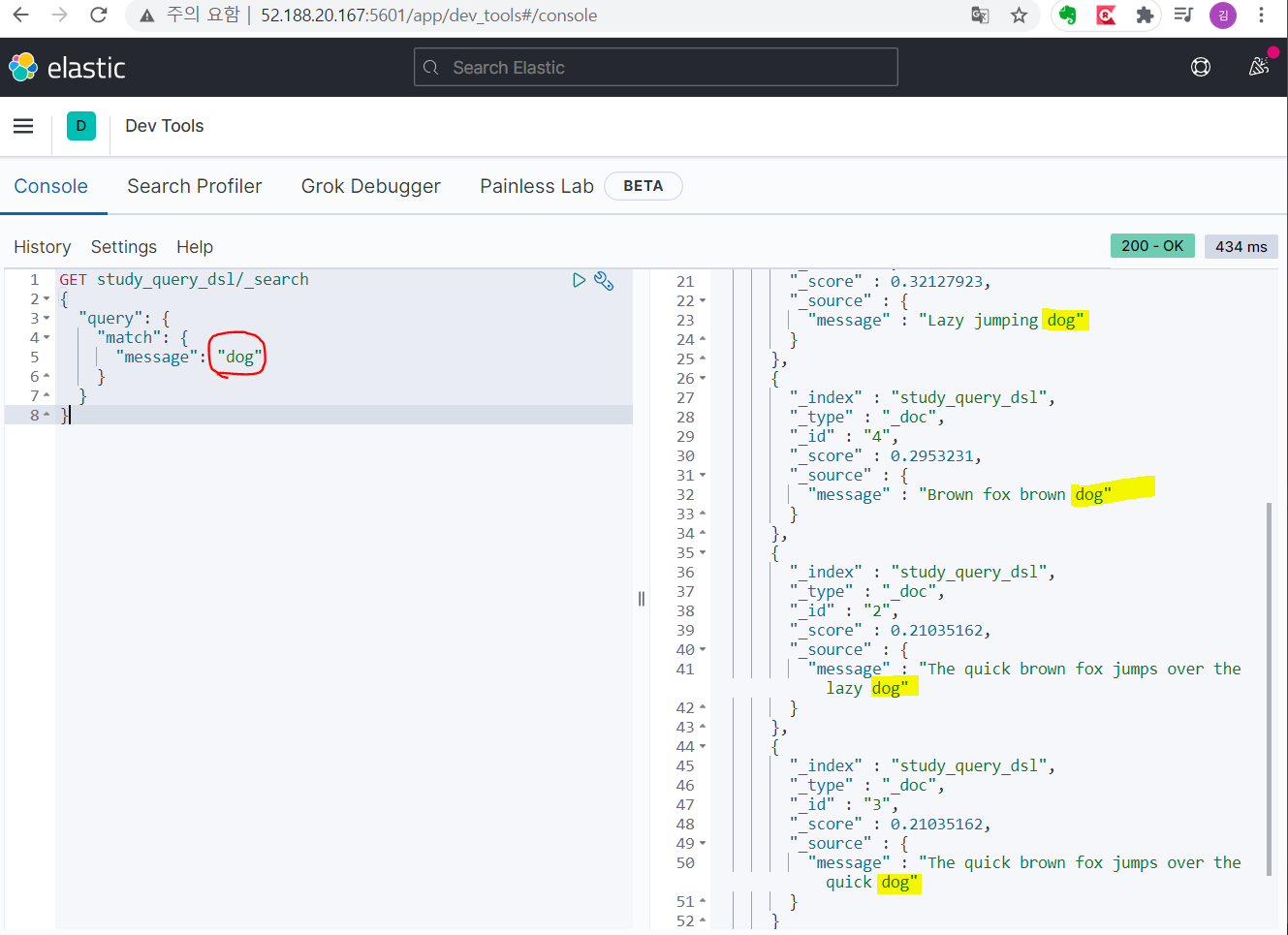The width and height of the screenshot is (1288, 935).
Task: Collapse fold arrow on output line 26
Action: (x=703, y=379)
